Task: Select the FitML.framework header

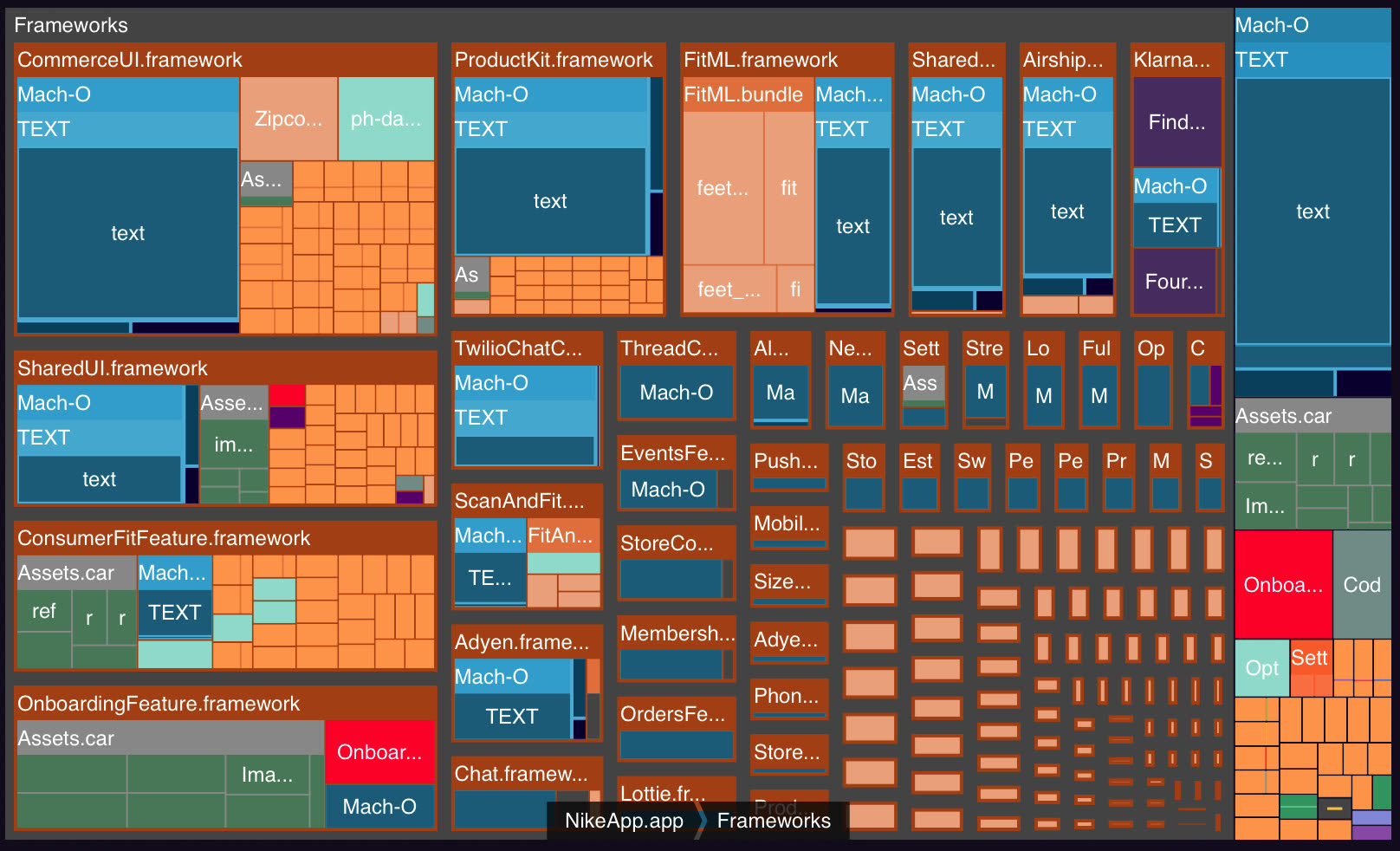Action: 787,60
